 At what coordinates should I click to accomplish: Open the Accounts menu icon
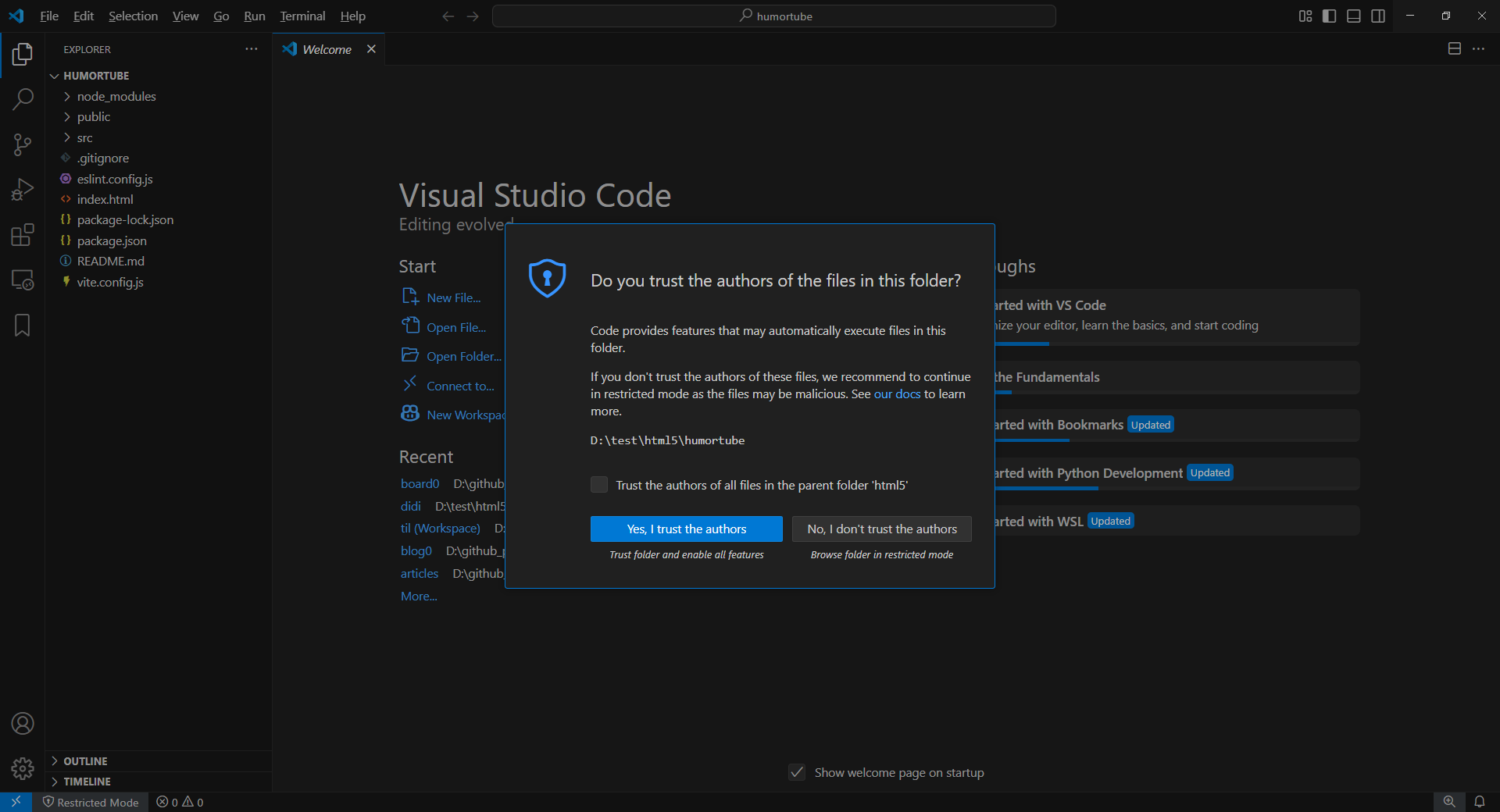tap(23, 724)
